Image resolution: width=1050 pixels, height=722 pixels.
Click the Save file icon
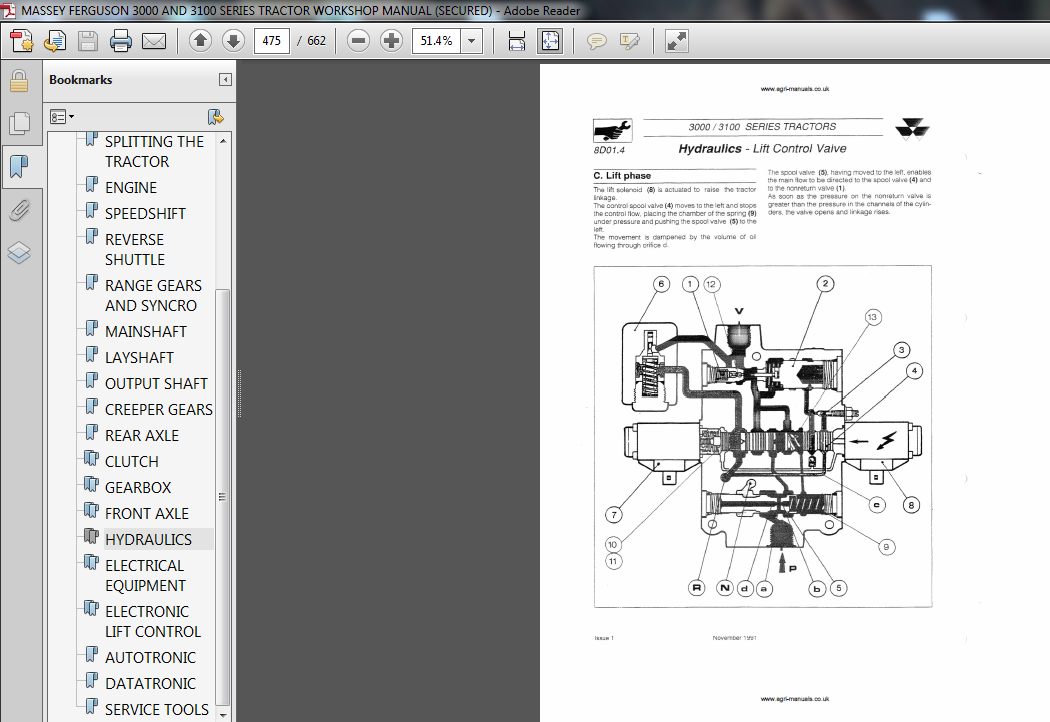88,41
